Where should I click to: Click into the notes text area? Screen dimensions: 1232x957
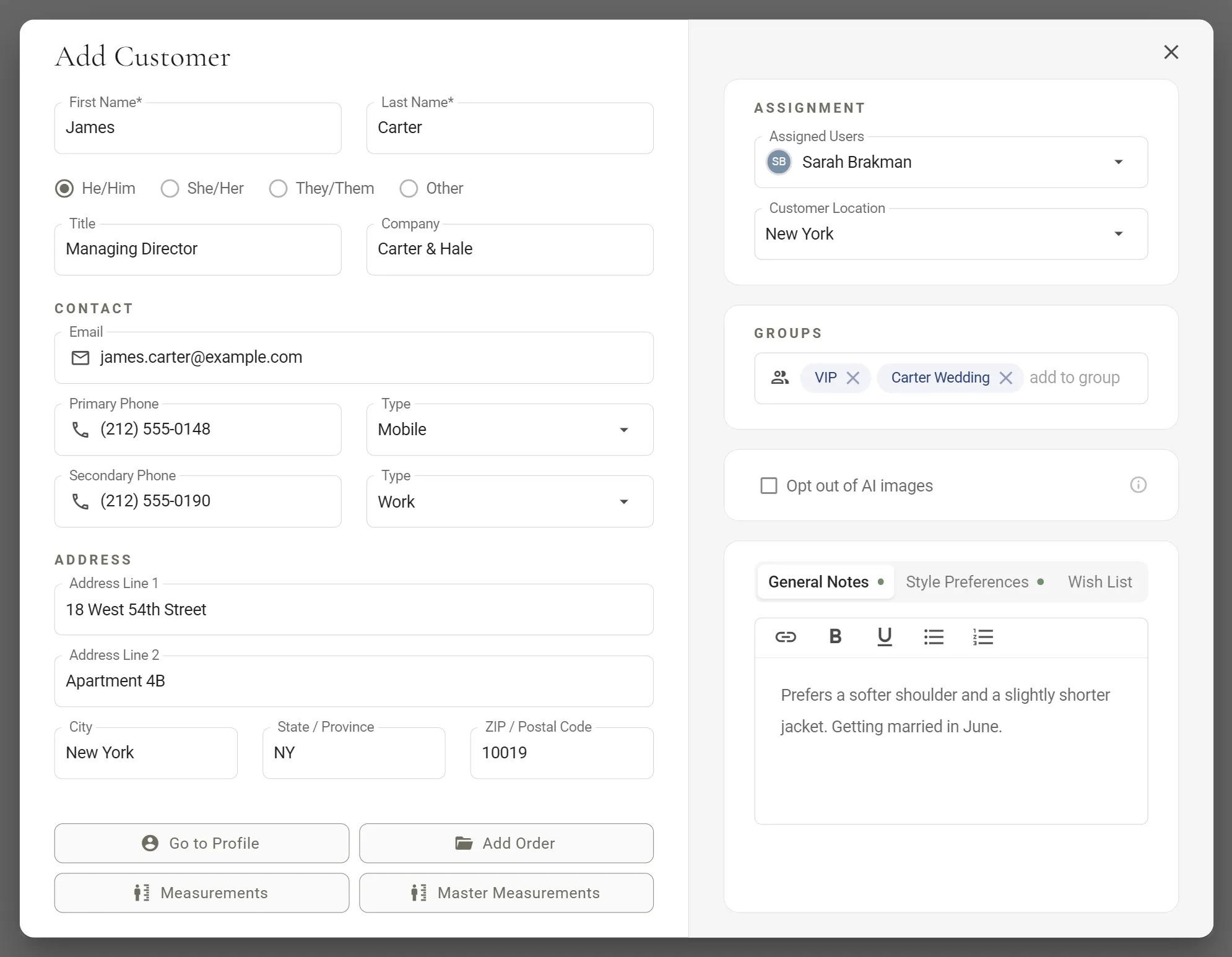click(951, 741)
